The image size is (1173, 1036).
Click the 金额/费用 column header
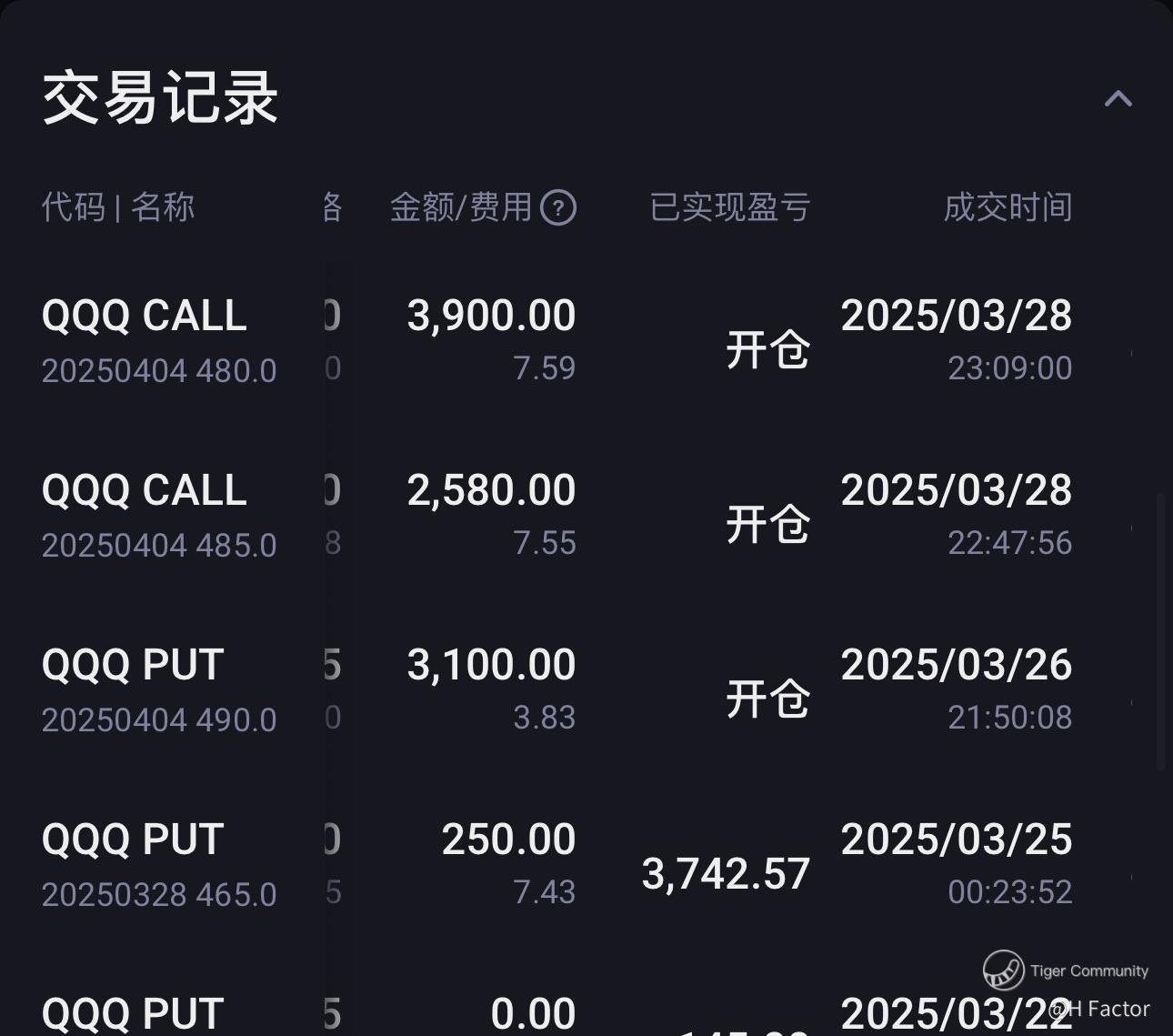pyautogui.click(x=461, y=207)
